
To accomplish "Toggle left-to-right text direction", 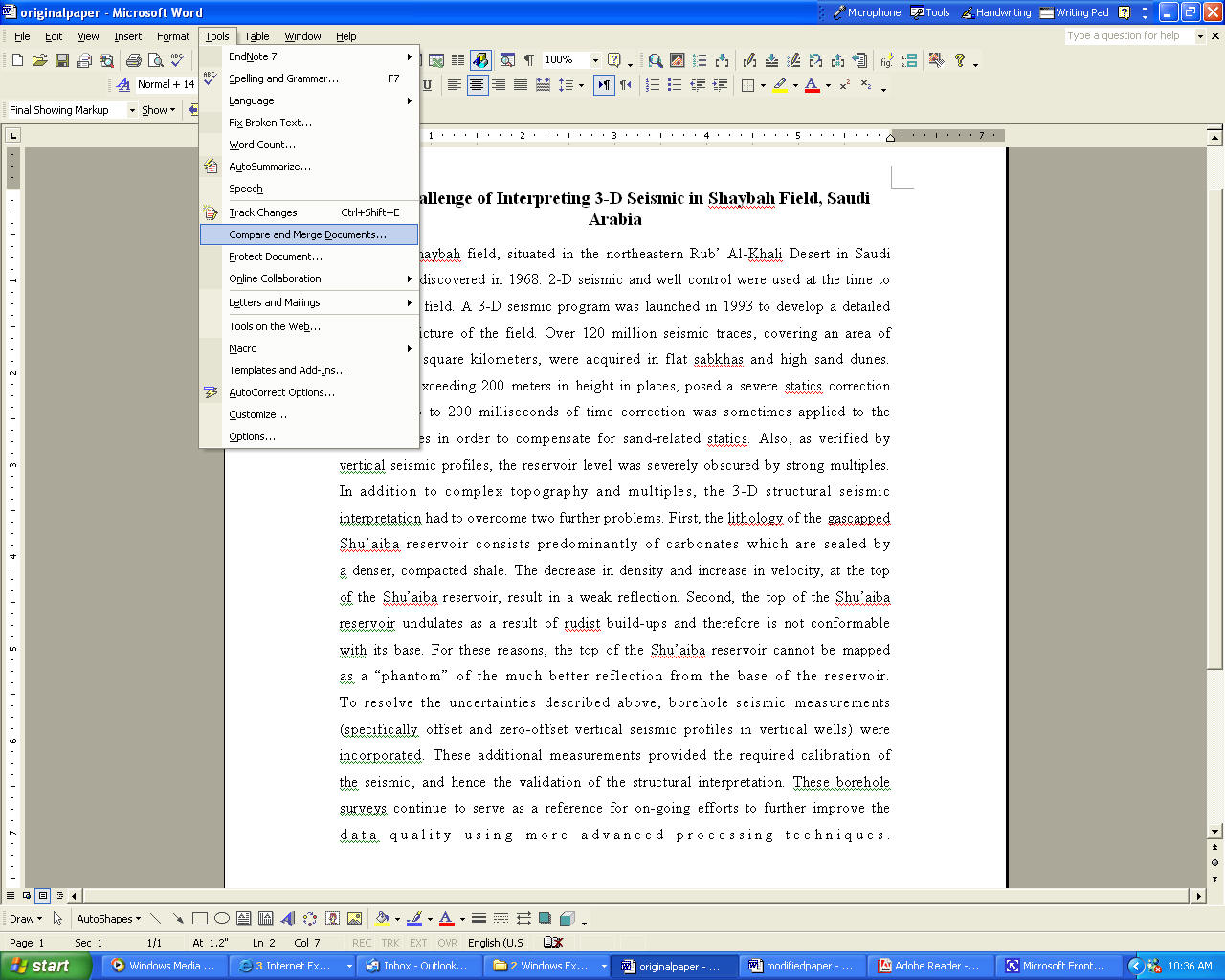I will pos(604,85).
